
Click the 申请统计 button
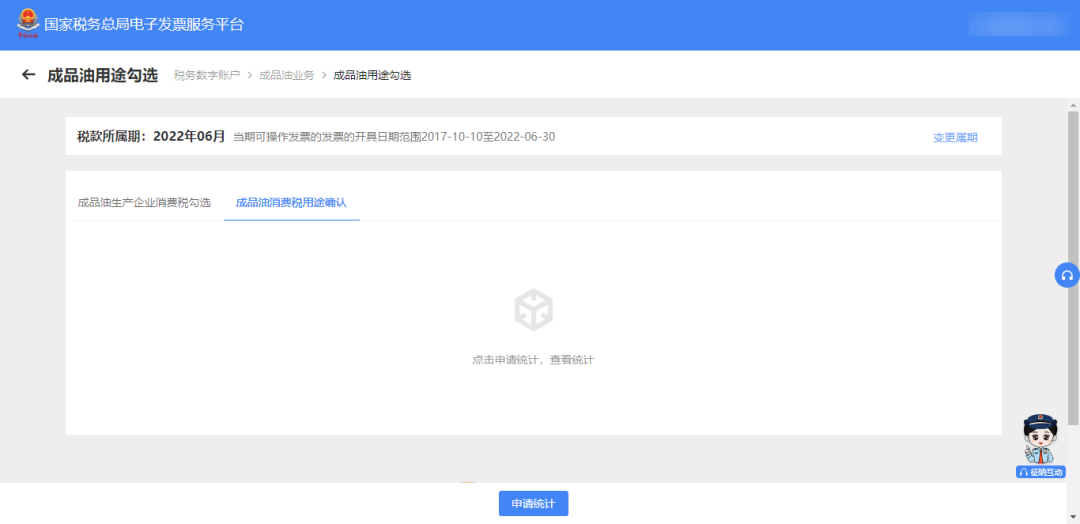[533, 503]
